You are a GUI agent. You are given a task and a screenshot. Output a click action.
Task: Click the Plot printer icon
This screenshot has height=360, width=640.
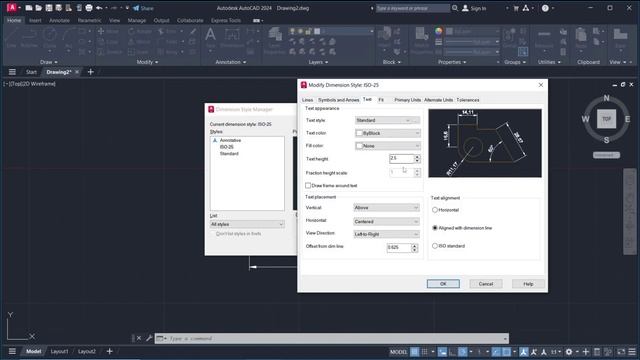click(x=89, y=8)
